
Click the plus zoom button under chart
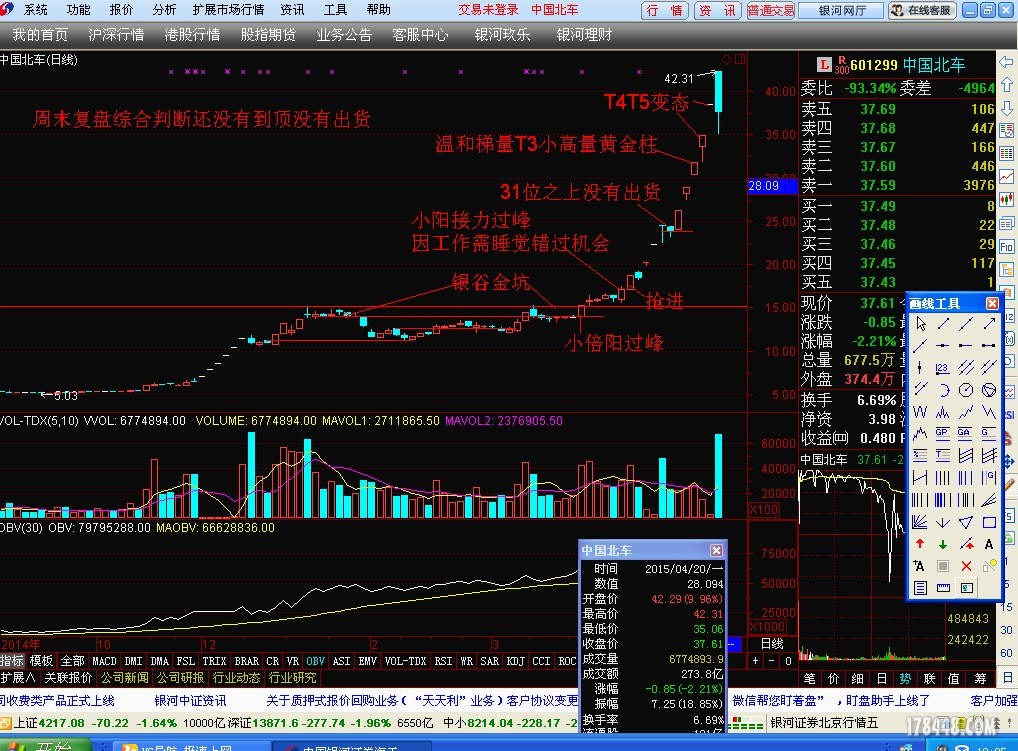tap(755, 661)
